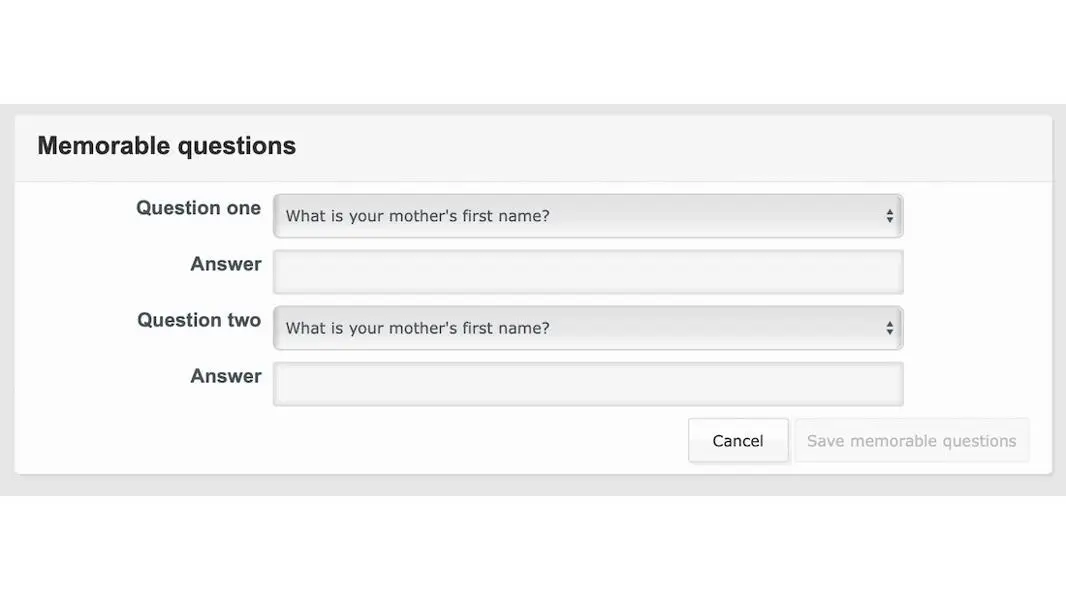Open the Question one security question selector
The height and width of the screenshot is (600, 1066).
click(588, 215)
